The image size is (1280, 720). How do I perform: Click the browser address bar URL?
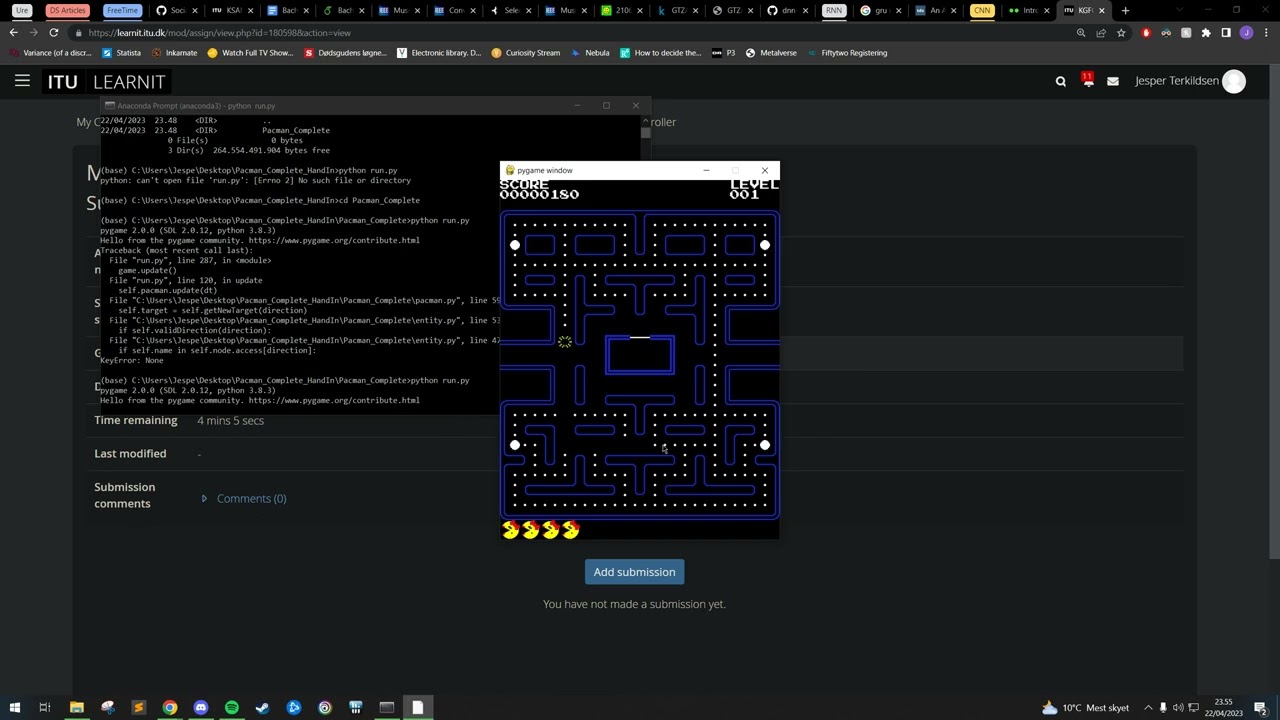pyautogui.click(x=219, y=33)
